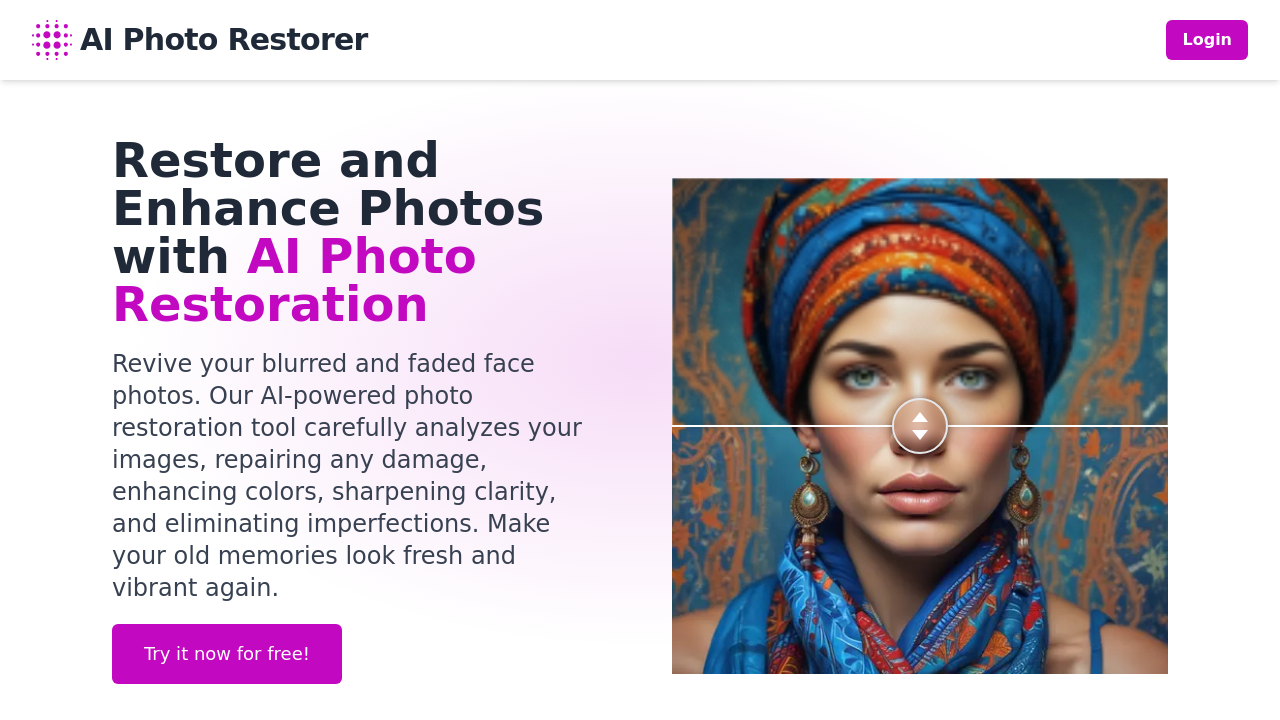Click the circular before/after slider handle
This screenshot has height=720, width=1280.
click(919, 424)
